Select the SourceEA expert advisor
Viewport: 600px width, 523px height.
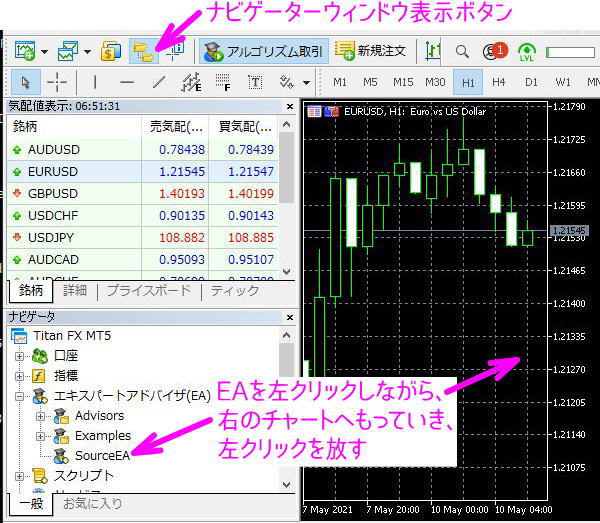(x=92, y=456)
